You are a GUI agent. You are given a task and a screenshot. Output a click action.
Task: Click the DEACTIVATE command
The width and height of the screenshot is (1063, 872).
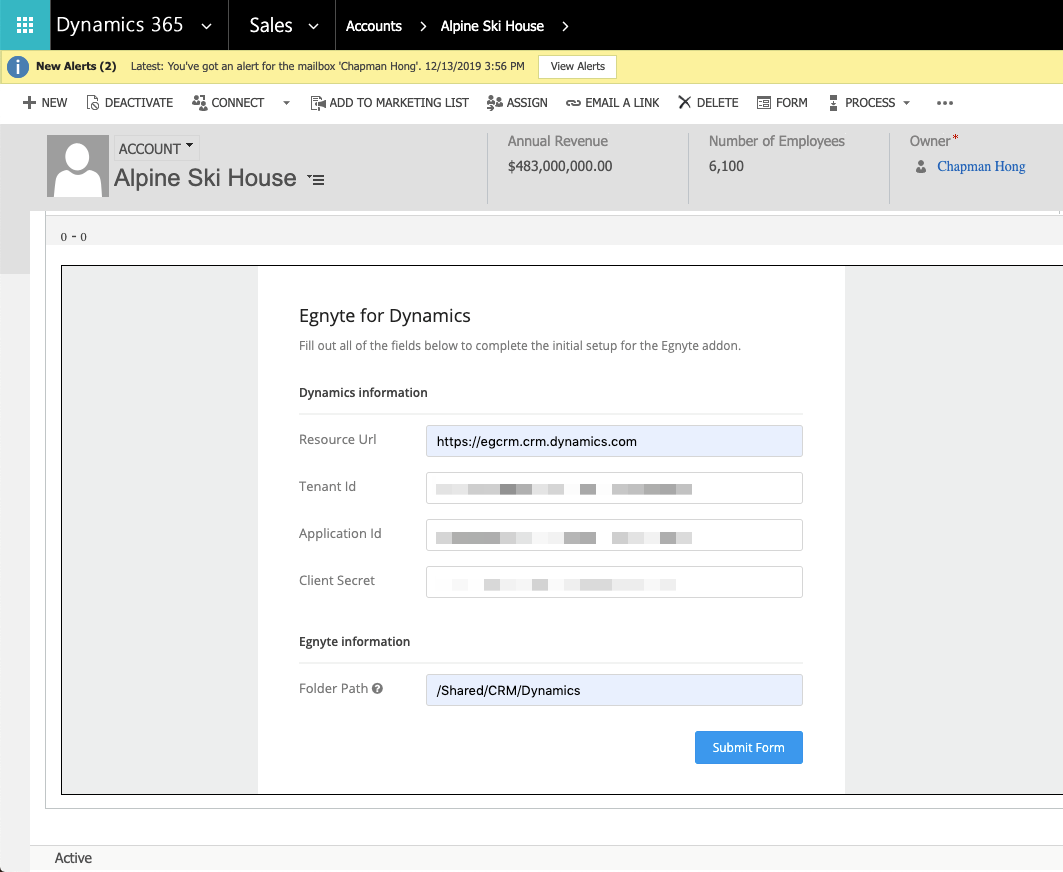click(x=129, y=102)
